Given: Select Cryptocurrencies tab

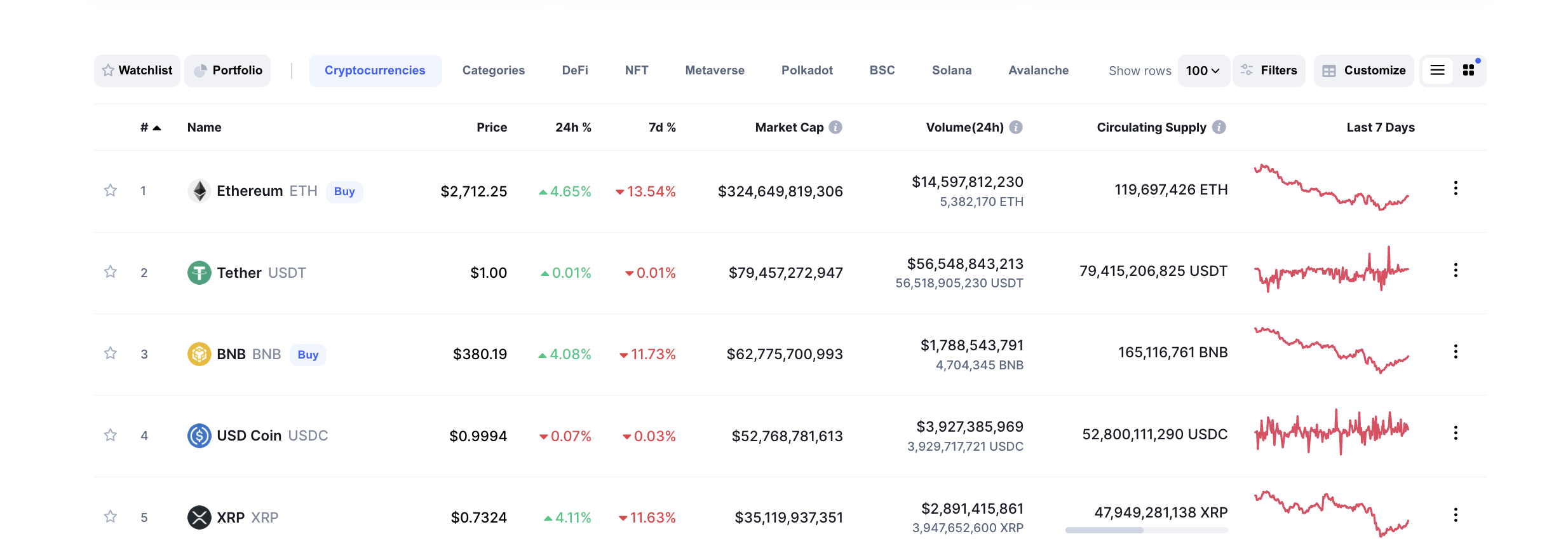Looking at the screenshot, I should coord(375,71).
